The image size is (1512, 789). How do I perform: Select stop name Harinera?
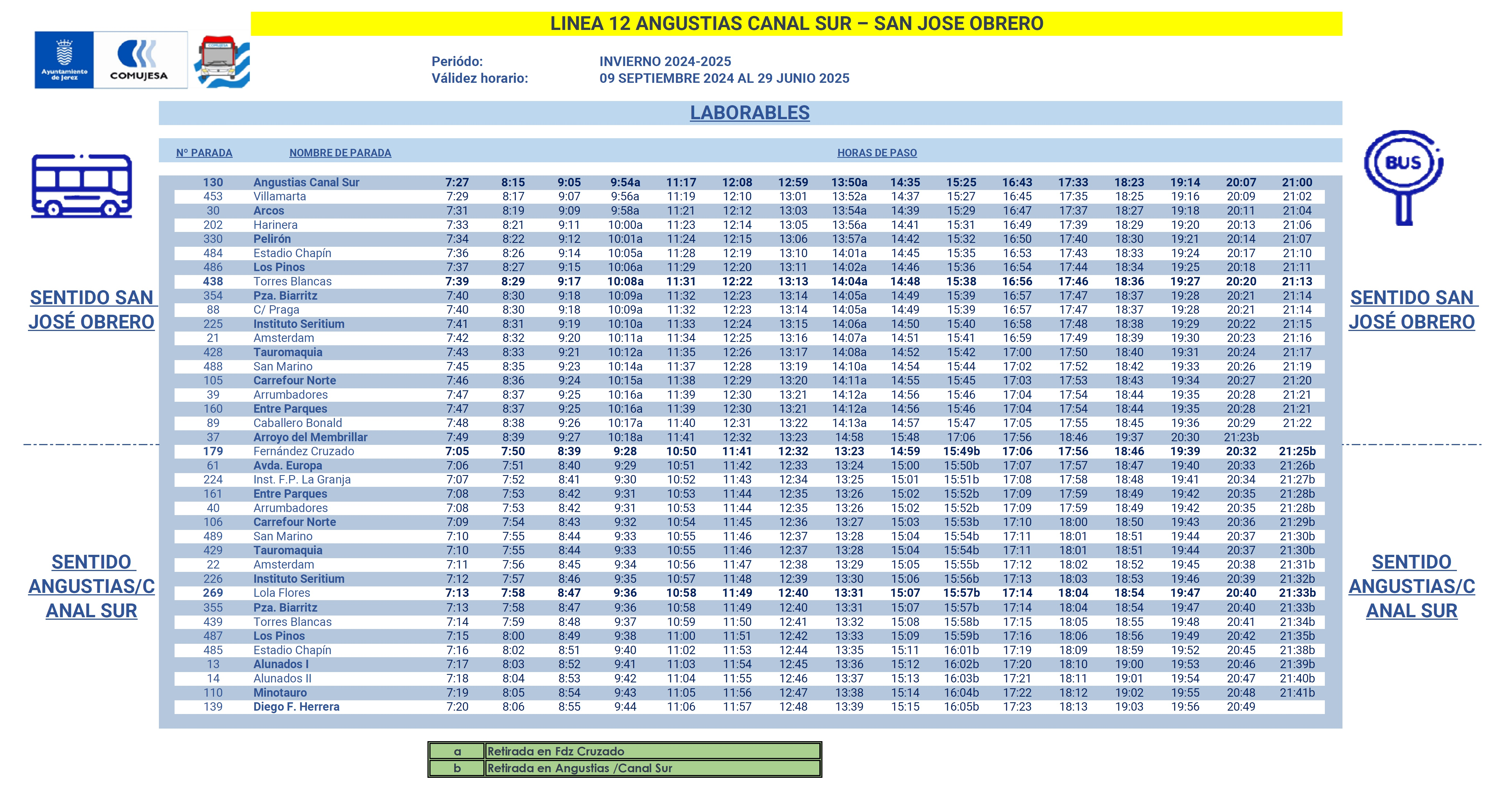coord(275,225)
